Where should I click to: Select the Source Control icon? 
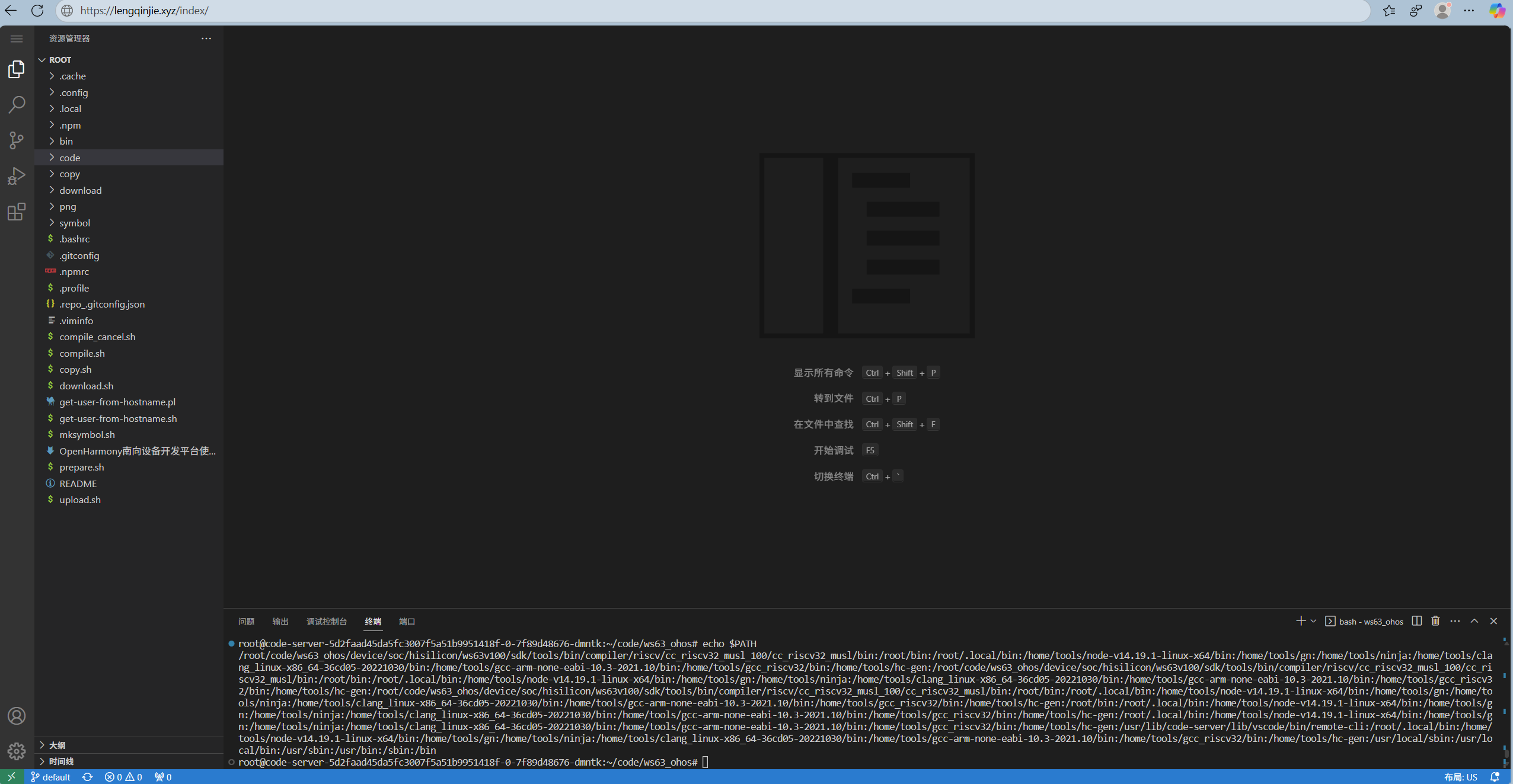click(17, 140)
